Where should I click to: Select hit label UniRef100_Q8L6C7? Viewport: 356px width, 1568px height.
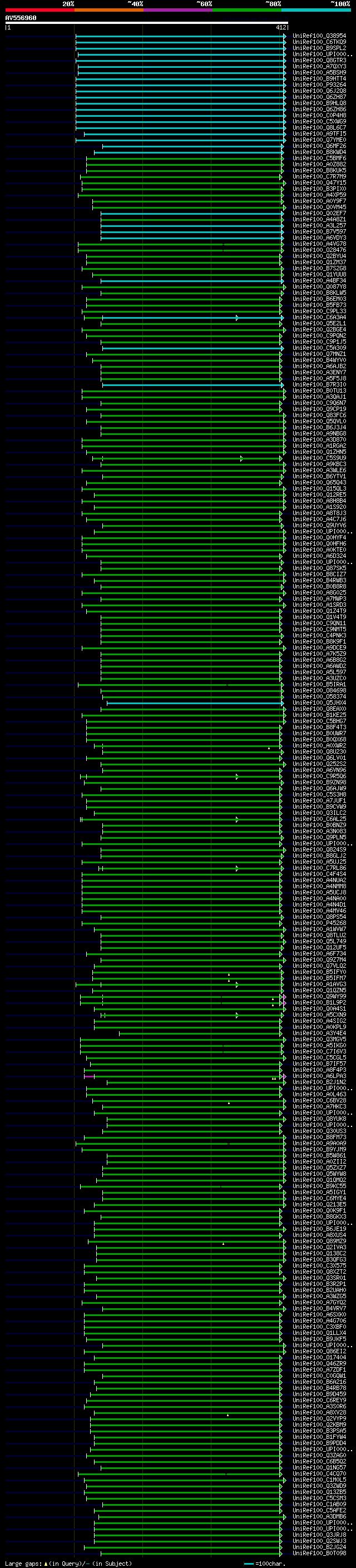pyautogui.click(x=319, y=127)
